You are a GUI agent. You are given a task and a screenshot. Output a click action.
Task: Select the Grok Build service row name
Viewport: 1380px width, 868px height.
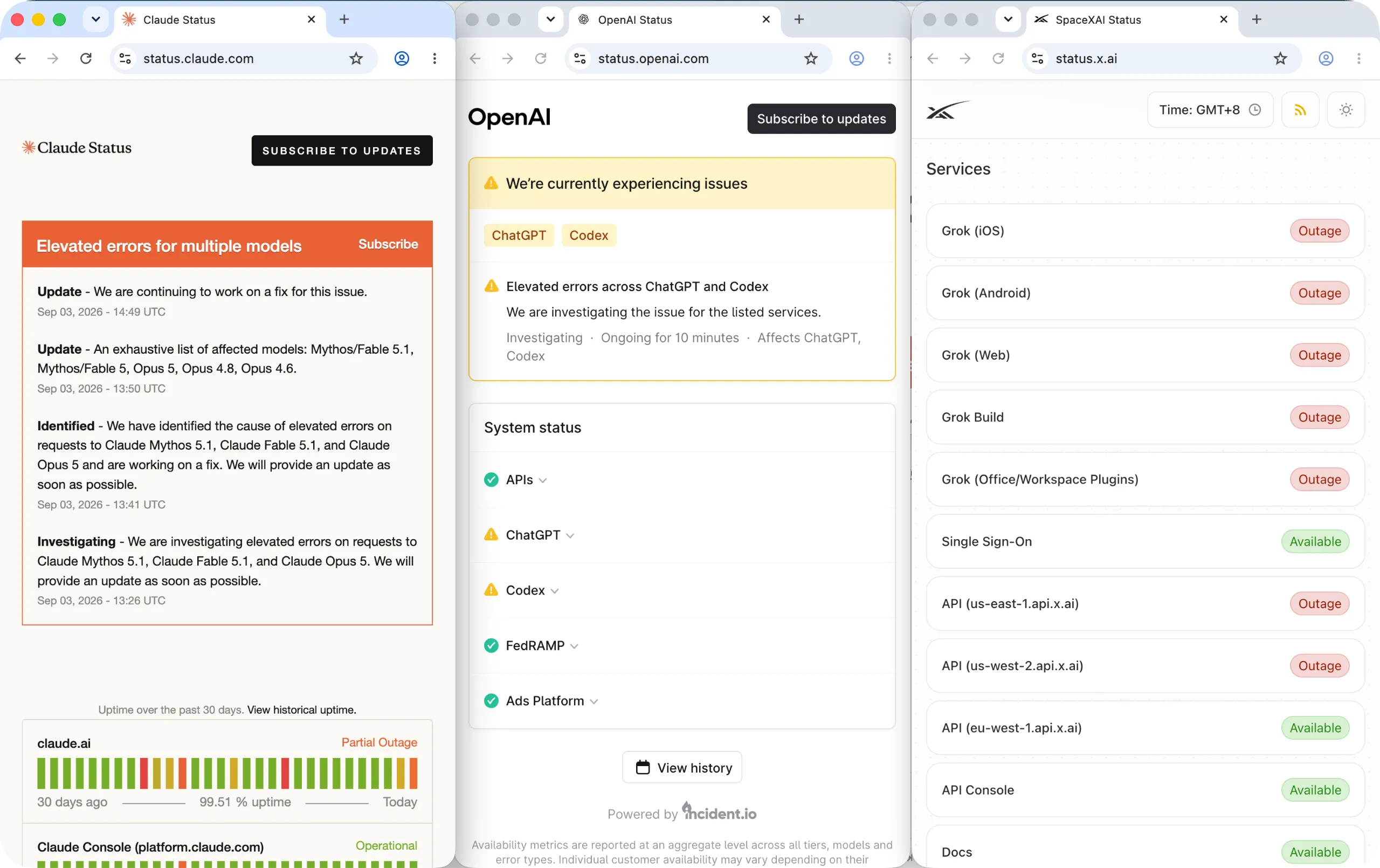pos(972,417)
